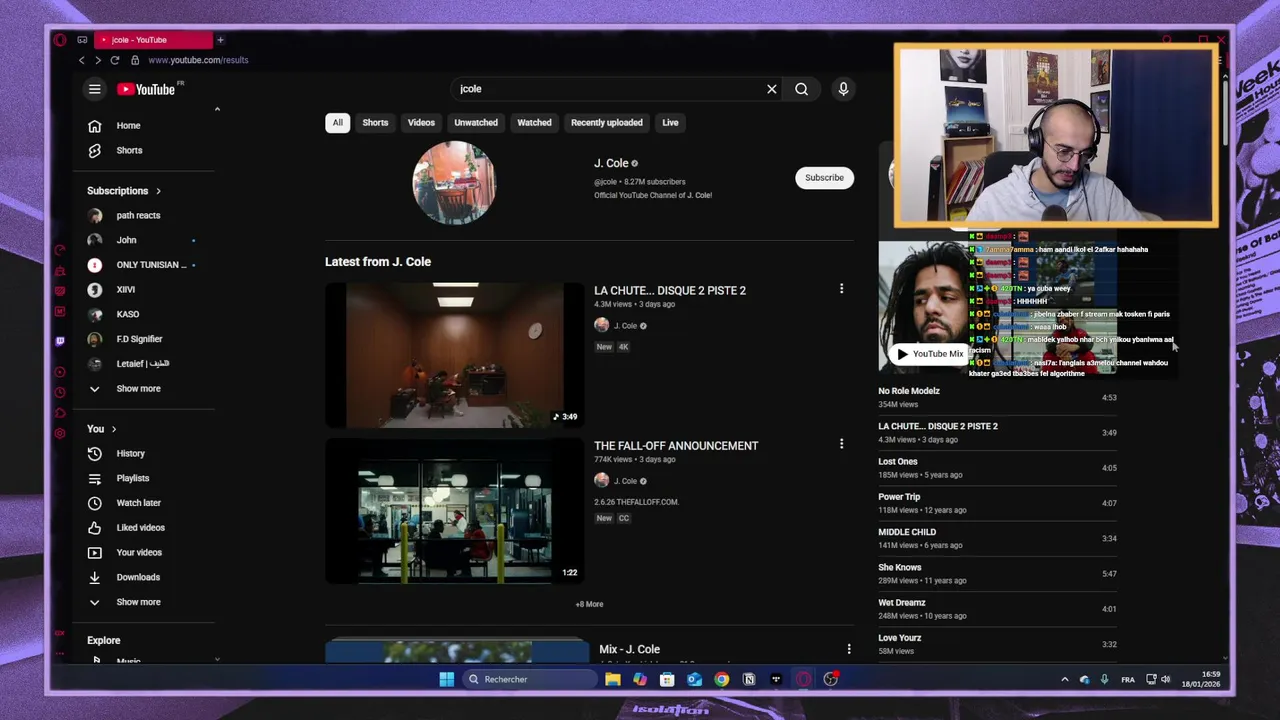Viewport: 1280px width, 720px height.
Task: Open Your videos in the sidebar
Action: [x=139, y=552]
